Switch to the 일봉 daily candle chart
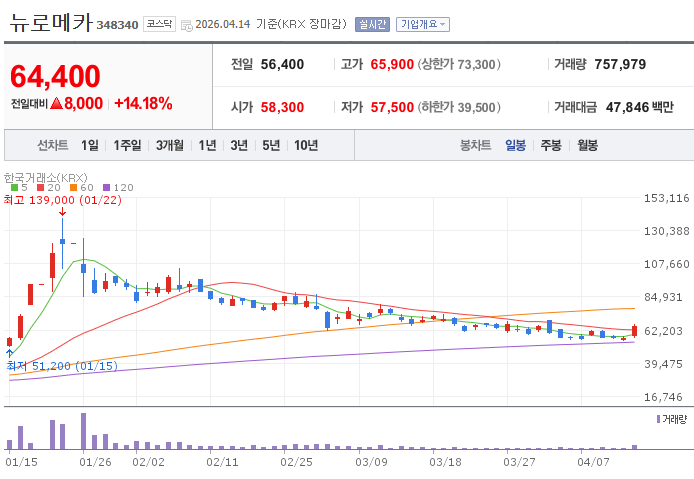 click(x=516, y=145)
